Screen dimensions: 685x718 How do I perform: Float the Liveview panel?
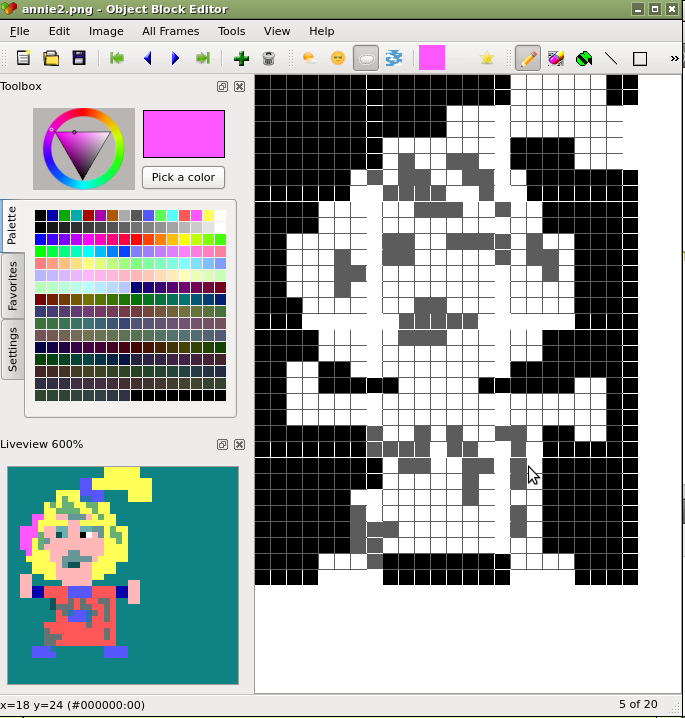click(222, 444)
